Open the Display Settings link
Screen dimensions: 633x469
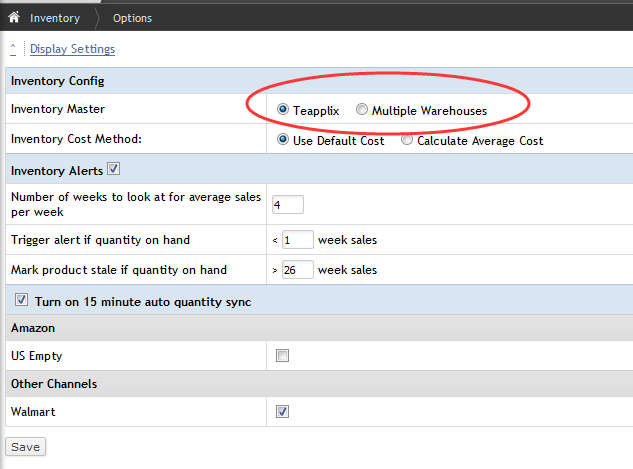[x=72, y=49]
